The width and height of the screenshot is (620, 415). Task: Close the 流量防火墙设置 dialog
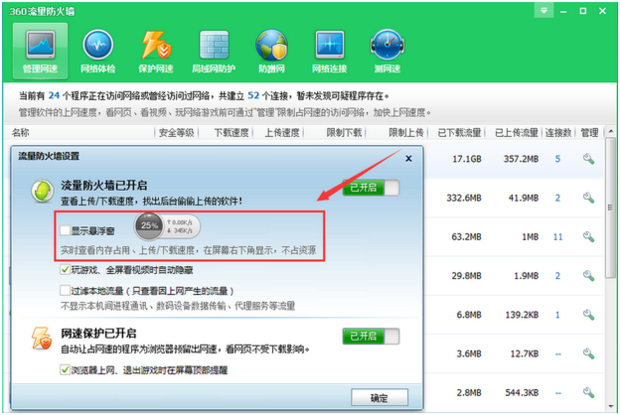[x=408, y=157]
